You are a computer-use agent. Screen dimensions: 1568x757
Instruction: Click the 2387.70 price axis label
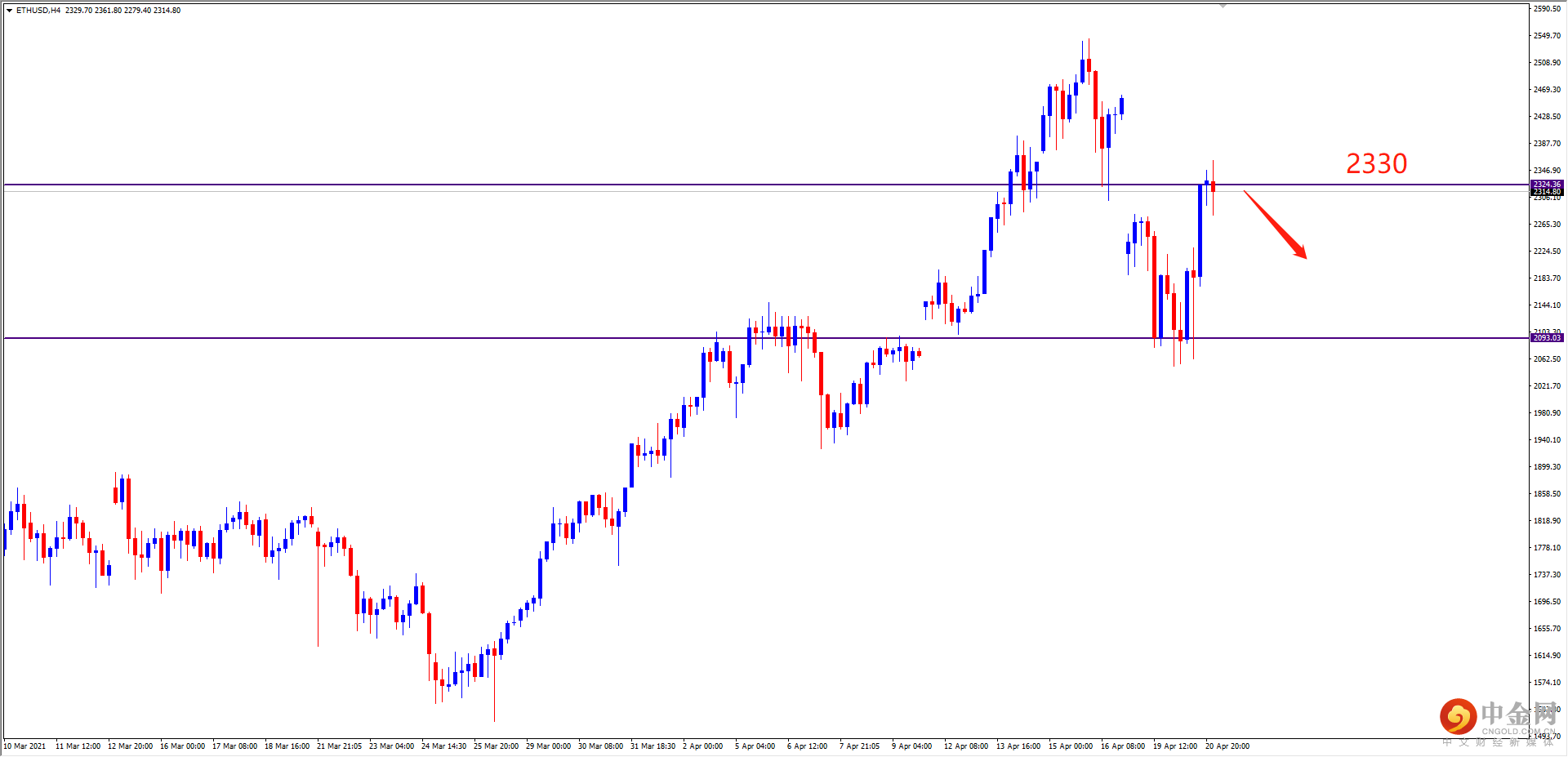[1547, 144]
